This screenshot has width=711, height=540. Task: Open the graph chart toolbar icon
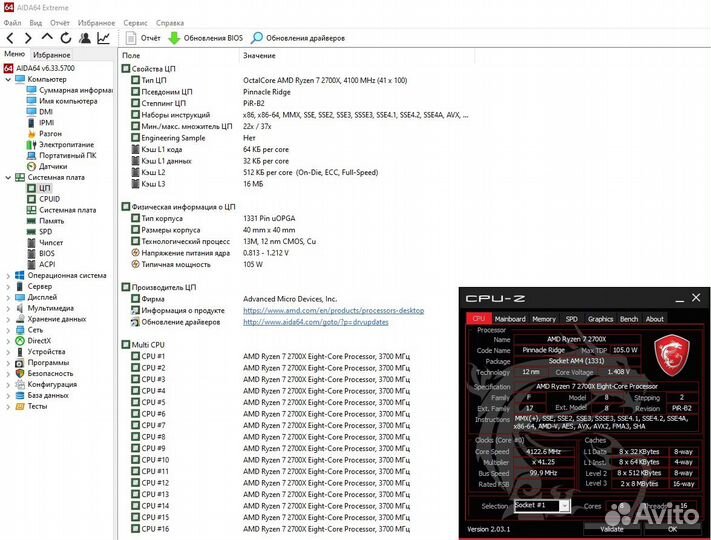pos(103,38)
